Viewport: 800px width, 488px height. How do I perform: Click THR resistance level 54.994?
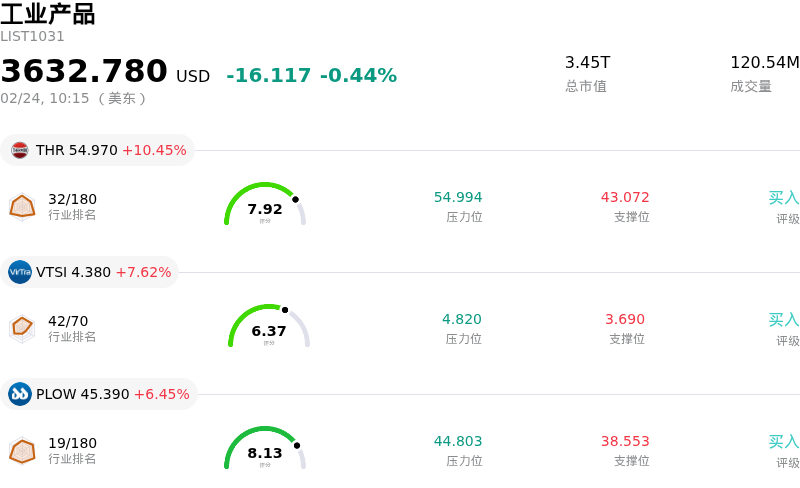(x=458, y=198)
